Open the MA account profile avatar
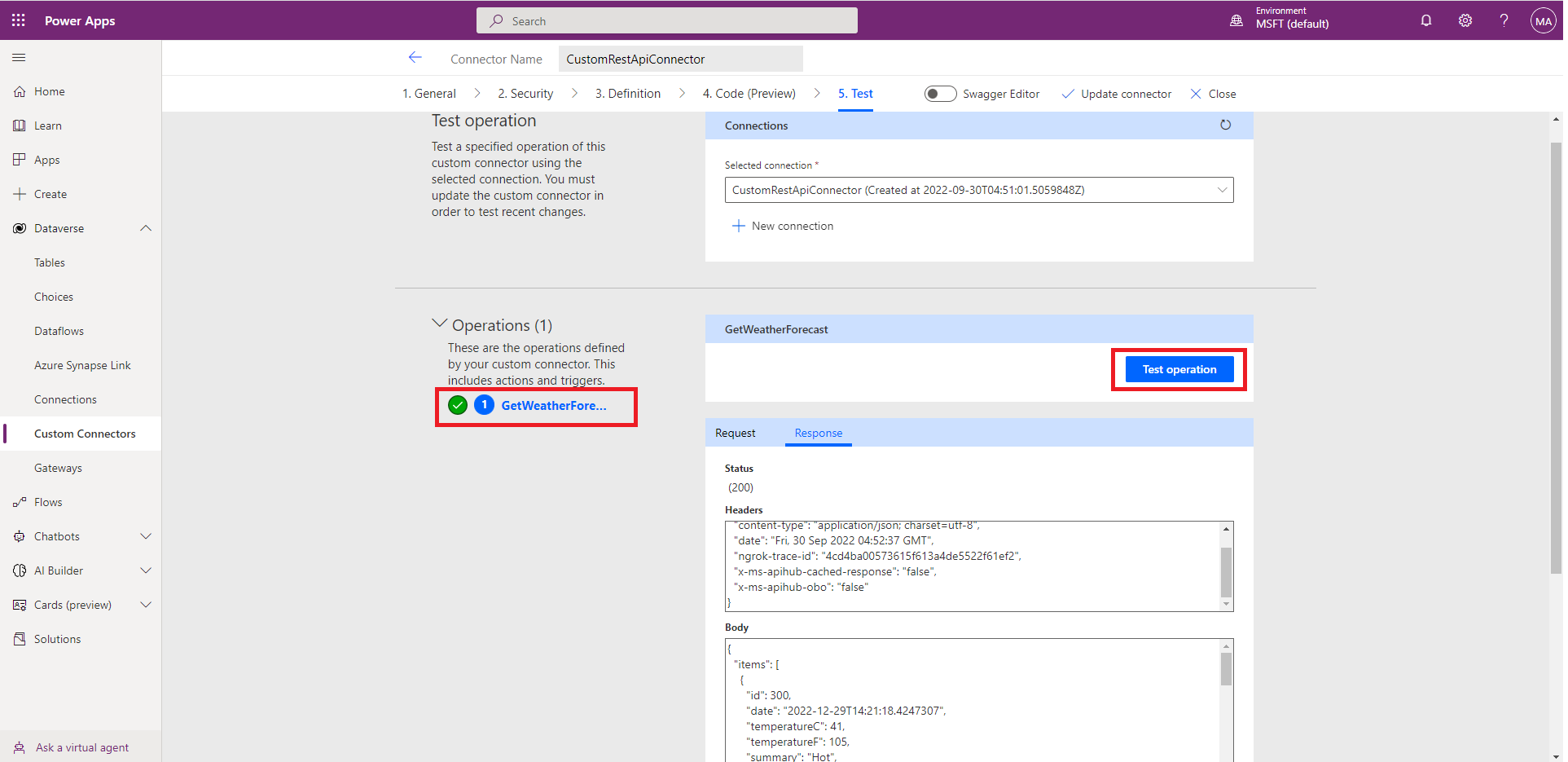1568x762 pixels. pos(1543,21)
